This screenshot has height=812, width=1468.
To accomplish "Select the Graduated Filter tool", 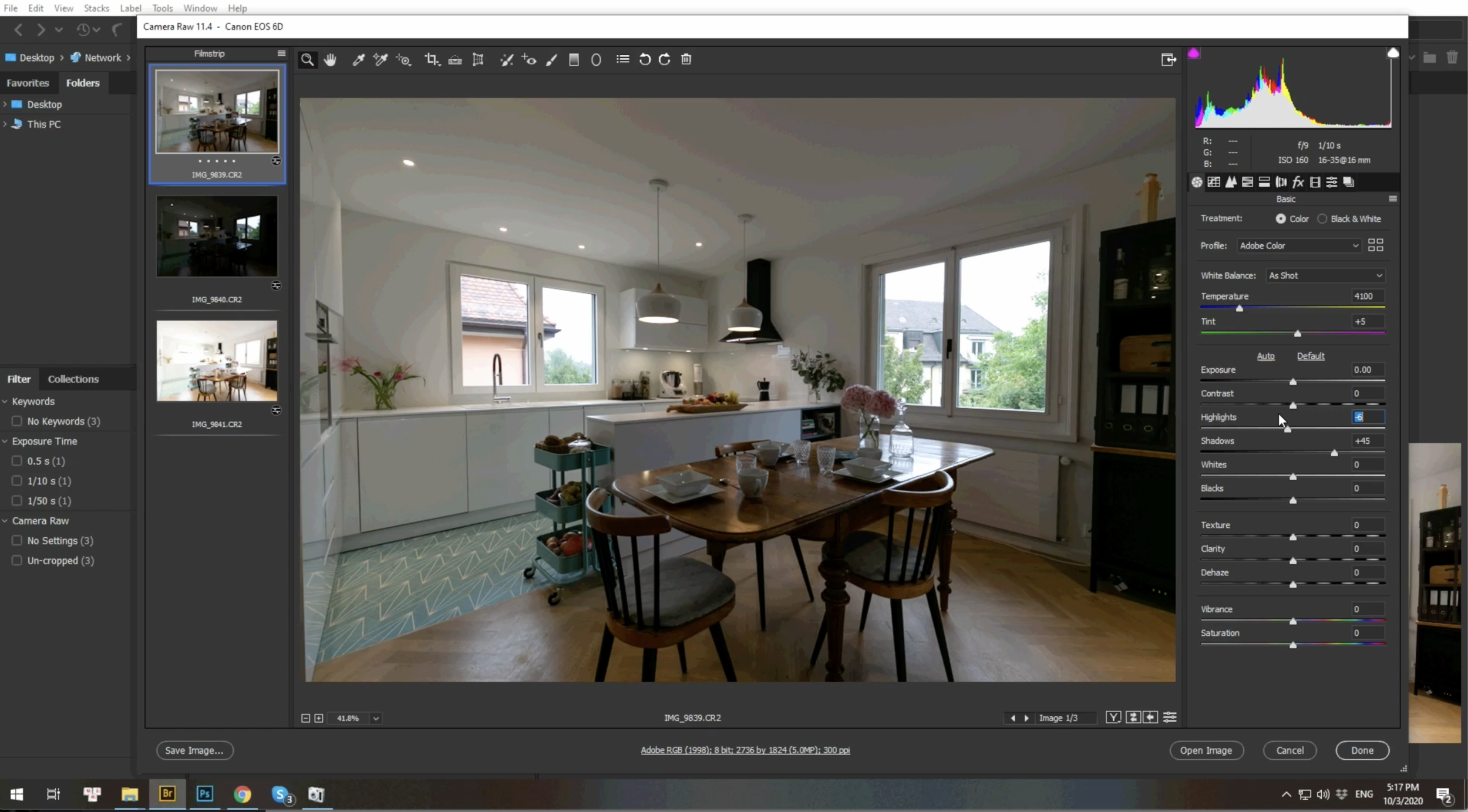I will tap(574, 59).
